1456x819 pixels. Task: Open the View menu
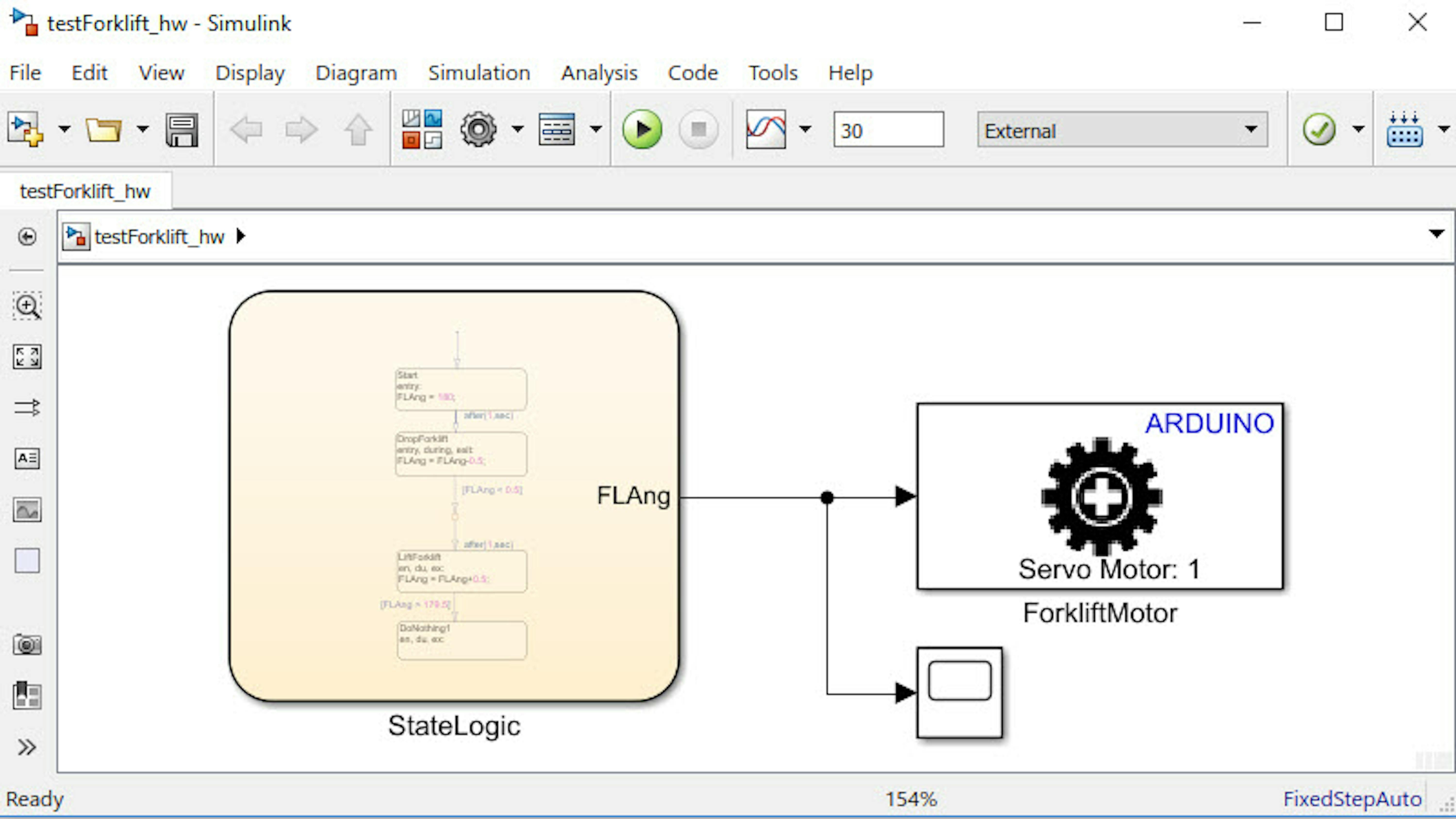click(161, 73)
